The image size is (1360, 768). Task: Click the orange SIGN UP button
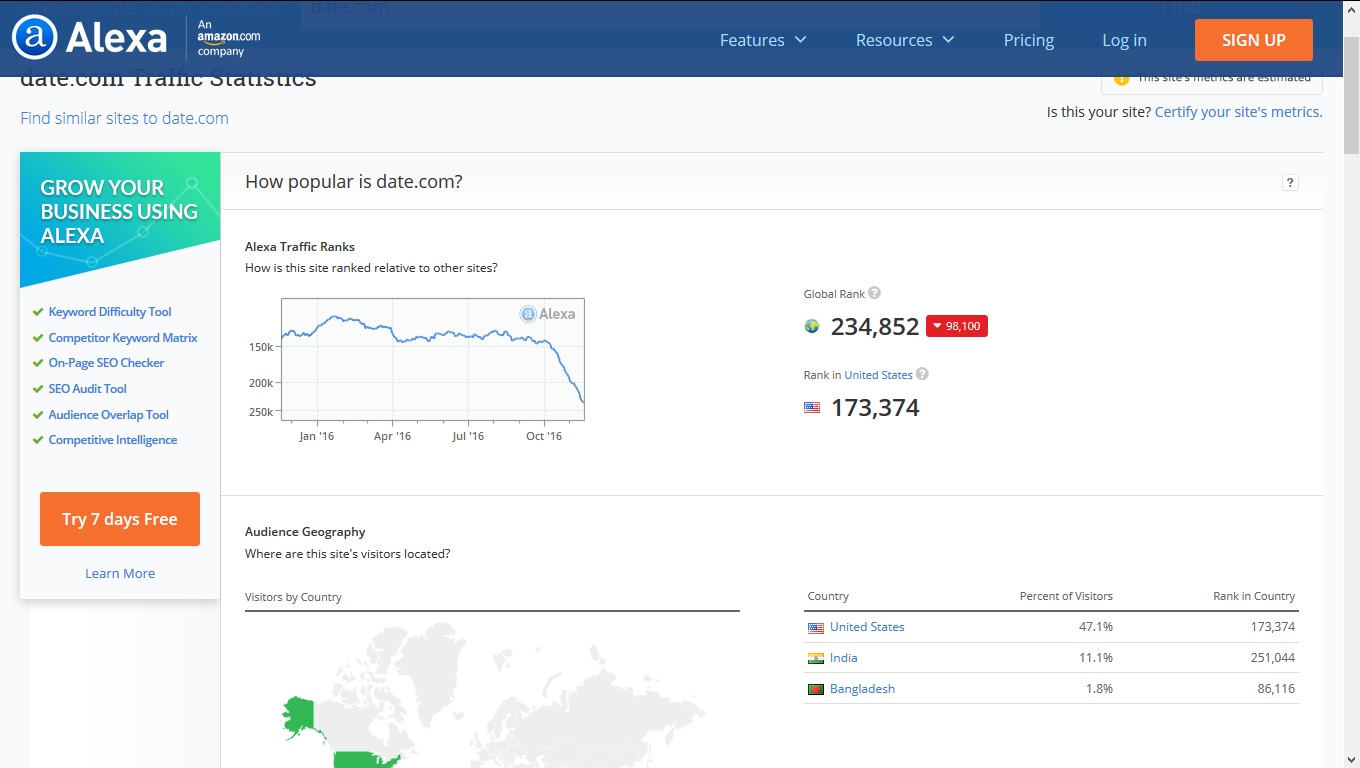[1254, 40]
